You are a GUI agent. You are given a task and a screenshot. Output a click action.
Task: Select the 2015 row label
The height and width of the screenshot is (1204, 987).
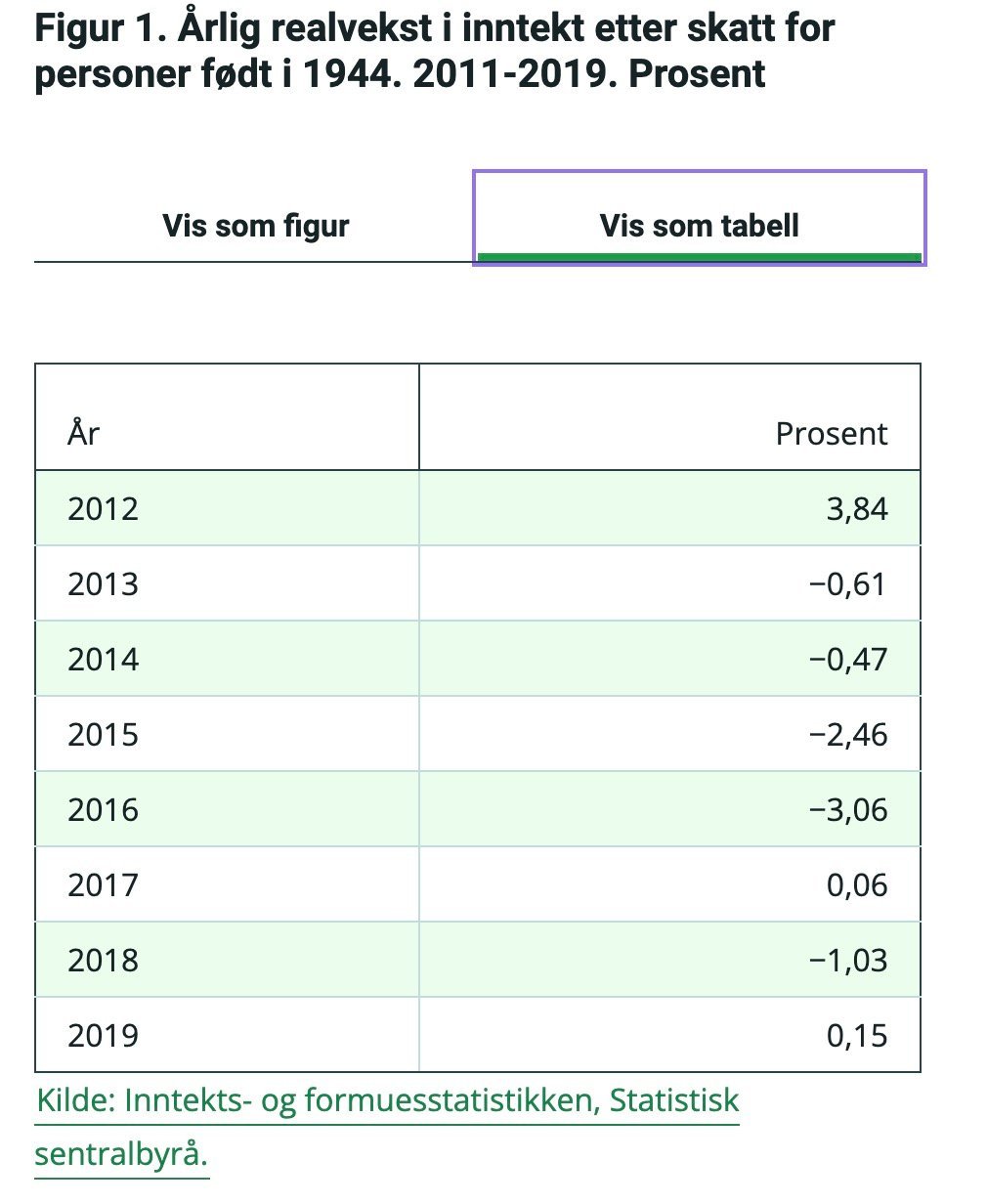103,735
